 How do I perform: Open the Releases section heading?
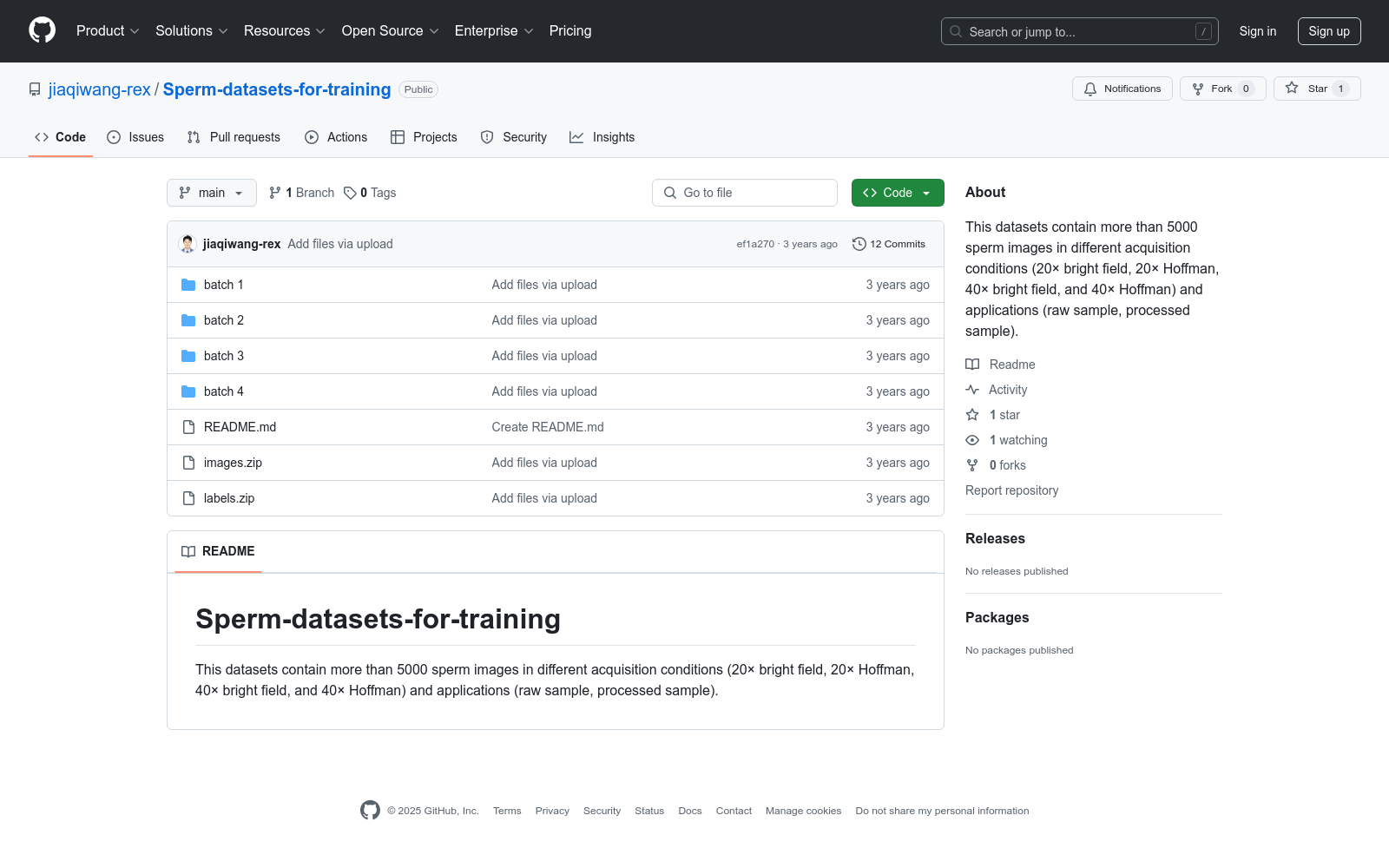995,538
